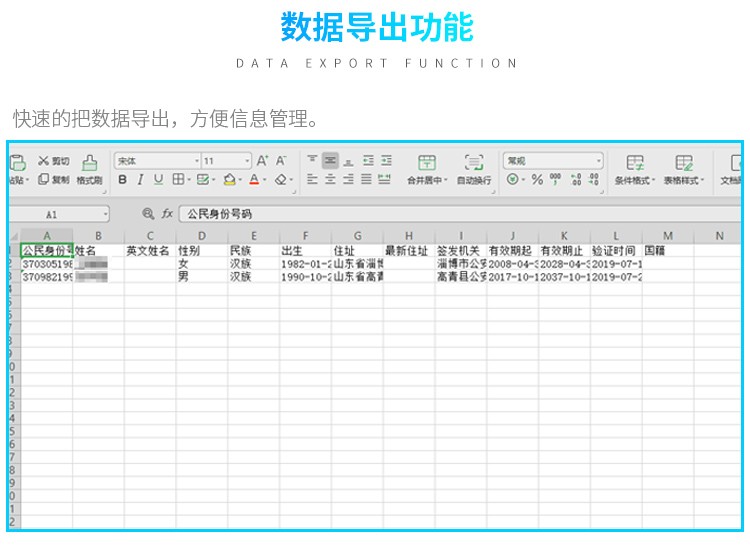Click the Copy (复制) icon
Image resolution: width=750 pixels, height=549 pixels.
pos(44,180)
